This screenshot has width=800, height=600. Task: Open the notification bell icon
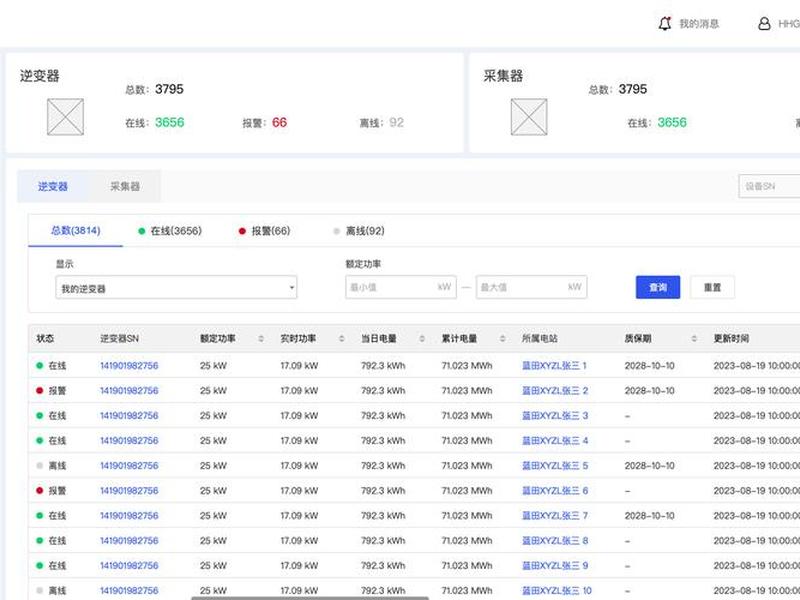(665, 23)
